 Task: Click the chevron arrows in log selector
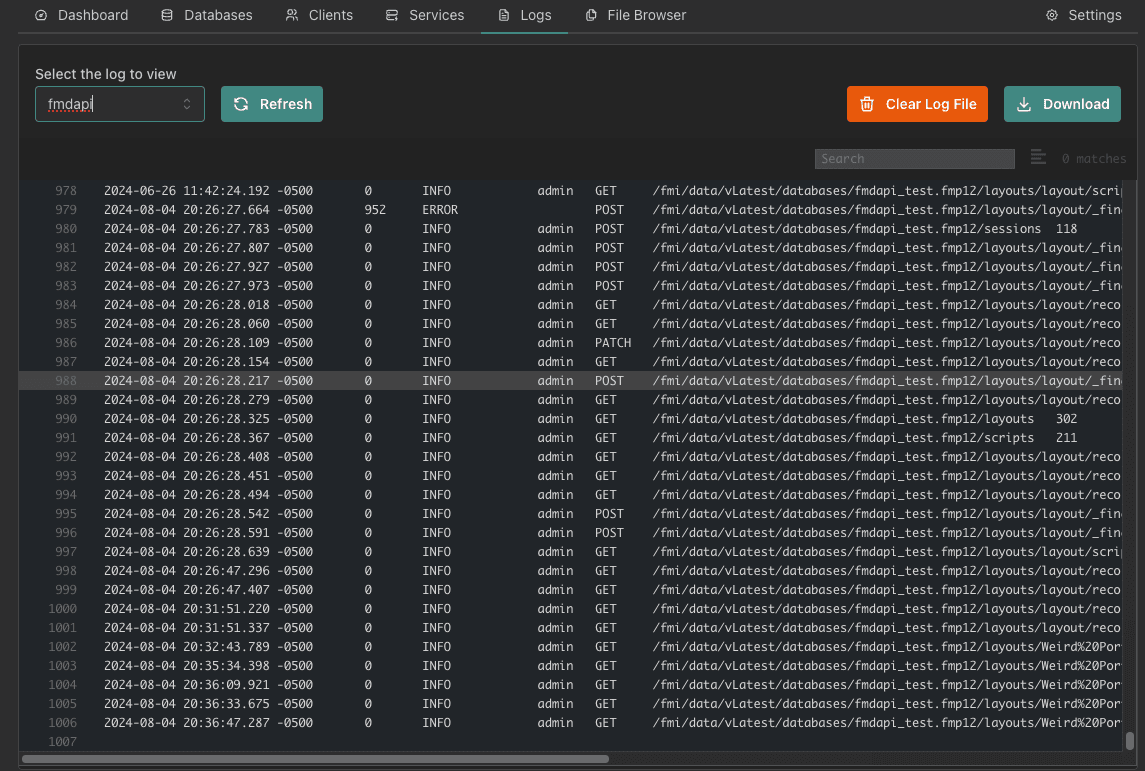click(x=187, y=104)
